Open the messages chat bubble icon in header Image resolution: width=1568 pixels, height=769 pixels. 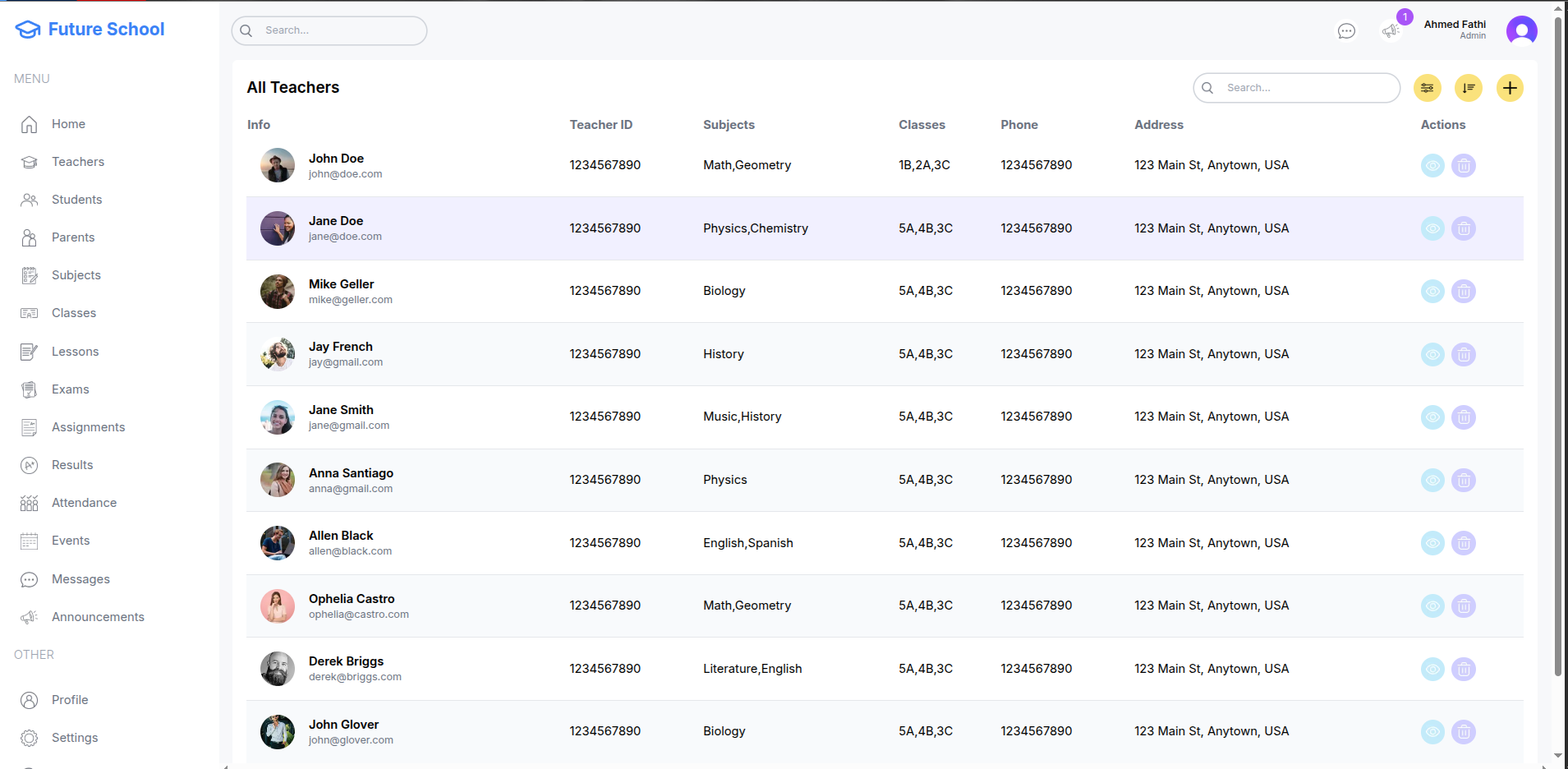1346,31
